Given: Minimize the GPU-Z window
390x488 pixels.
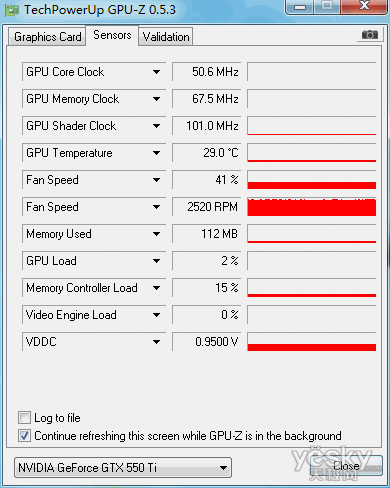Looking at the screenshot, I should click(x=300, y=7).
